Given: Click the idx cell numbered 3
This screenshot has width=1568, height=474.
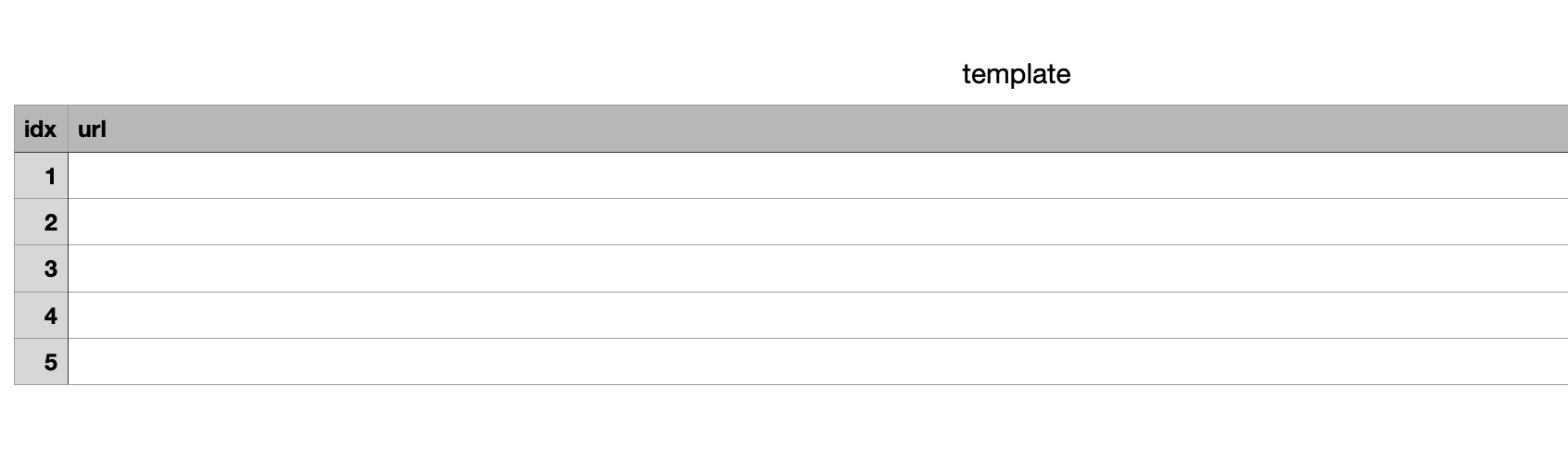Looking at the screenshot, I should coord(41,268).
